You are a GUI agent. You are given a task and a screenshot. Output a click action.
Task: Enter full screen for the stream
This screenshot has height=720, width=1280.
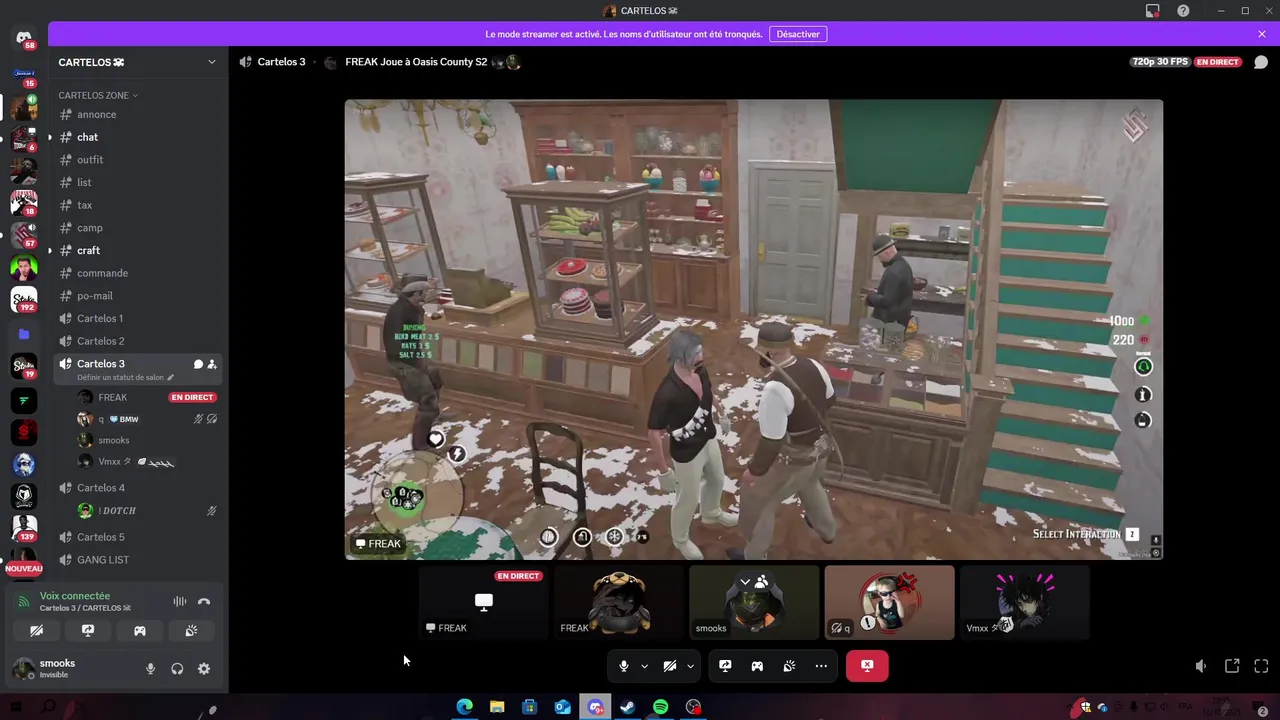click(1261, 666)
